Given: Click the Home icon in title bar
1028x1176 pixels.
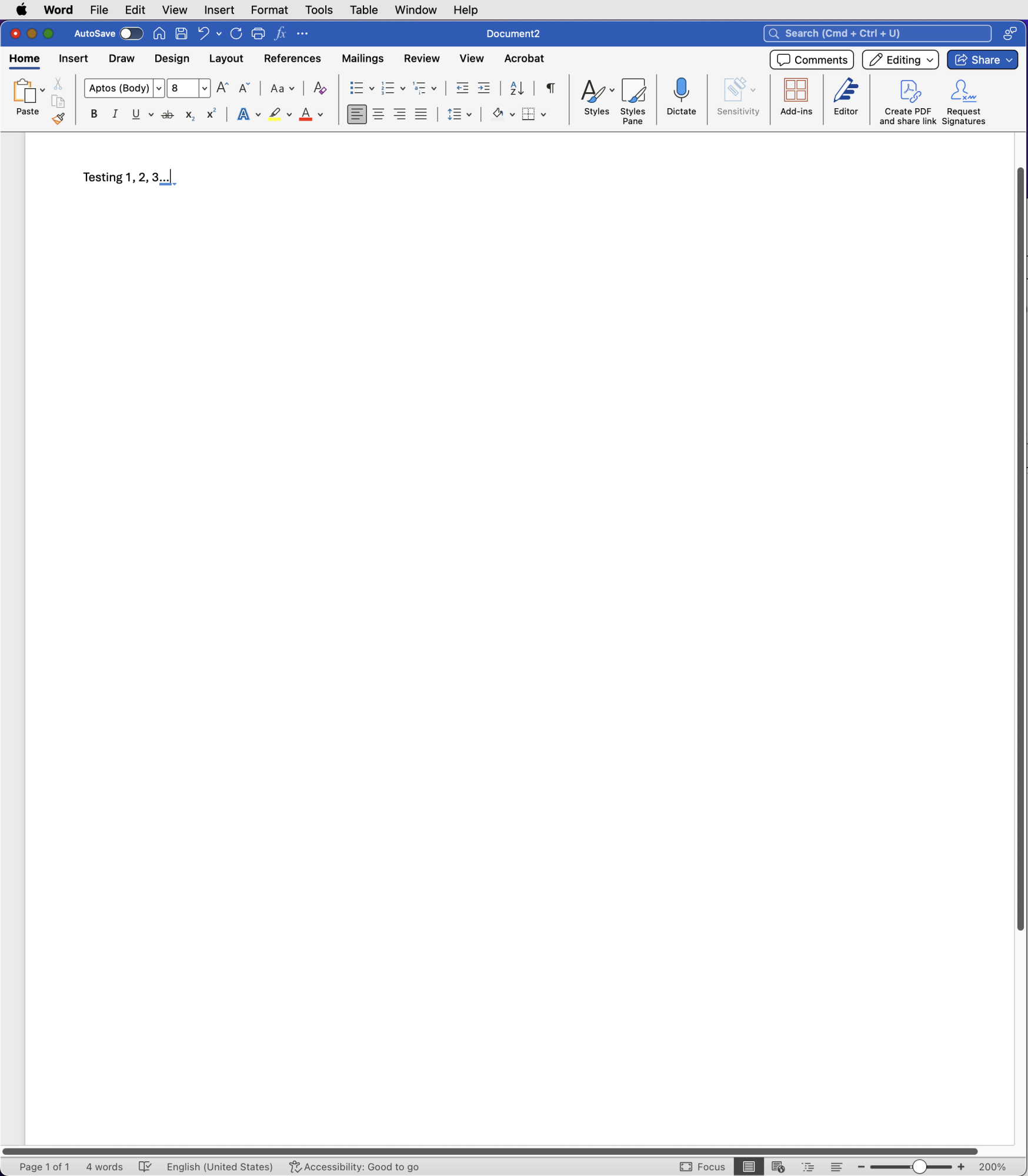Looking at the screenshot, I should point(159,34).
